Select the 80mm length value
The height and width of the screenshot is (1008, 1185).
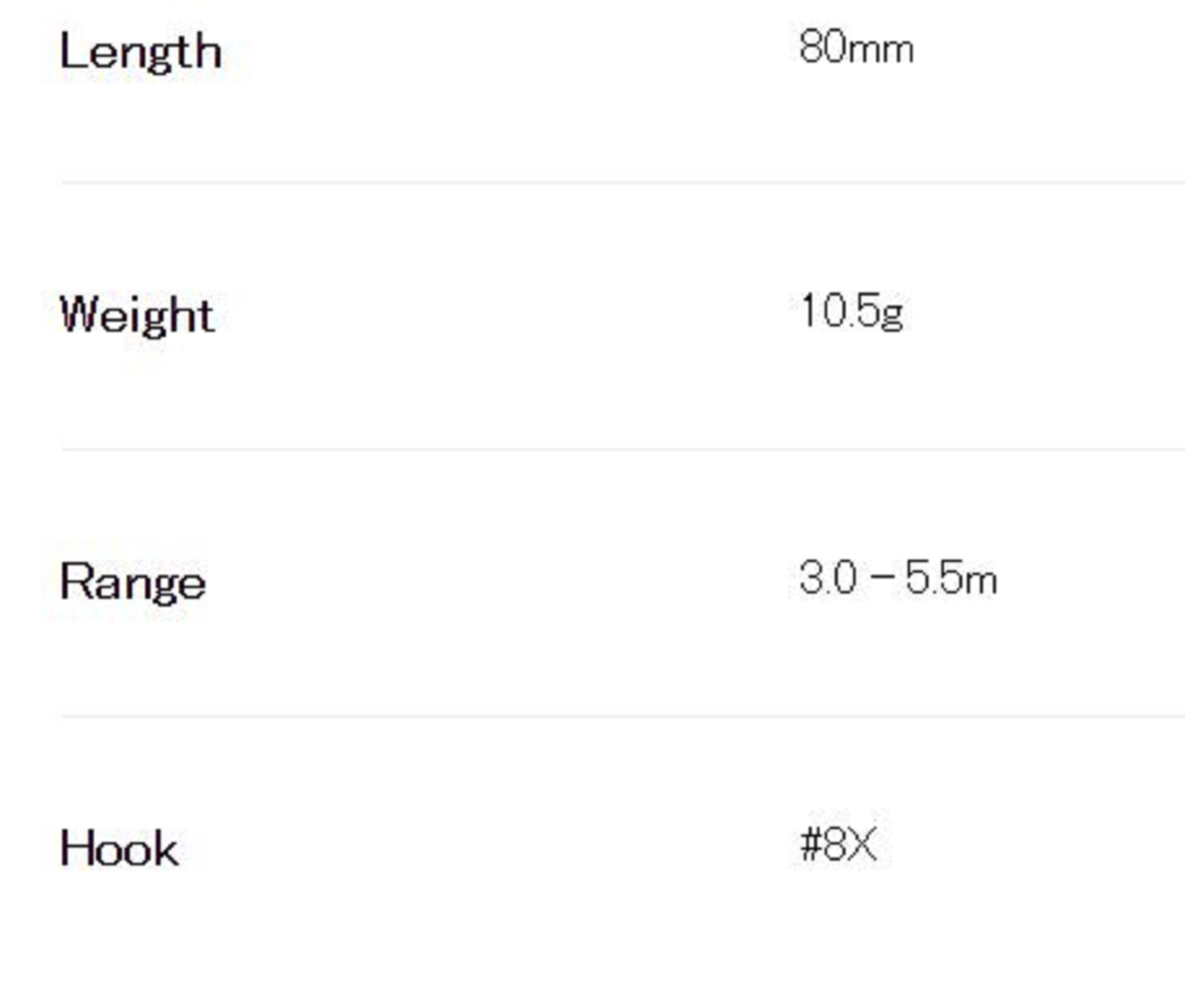[856, 48]
